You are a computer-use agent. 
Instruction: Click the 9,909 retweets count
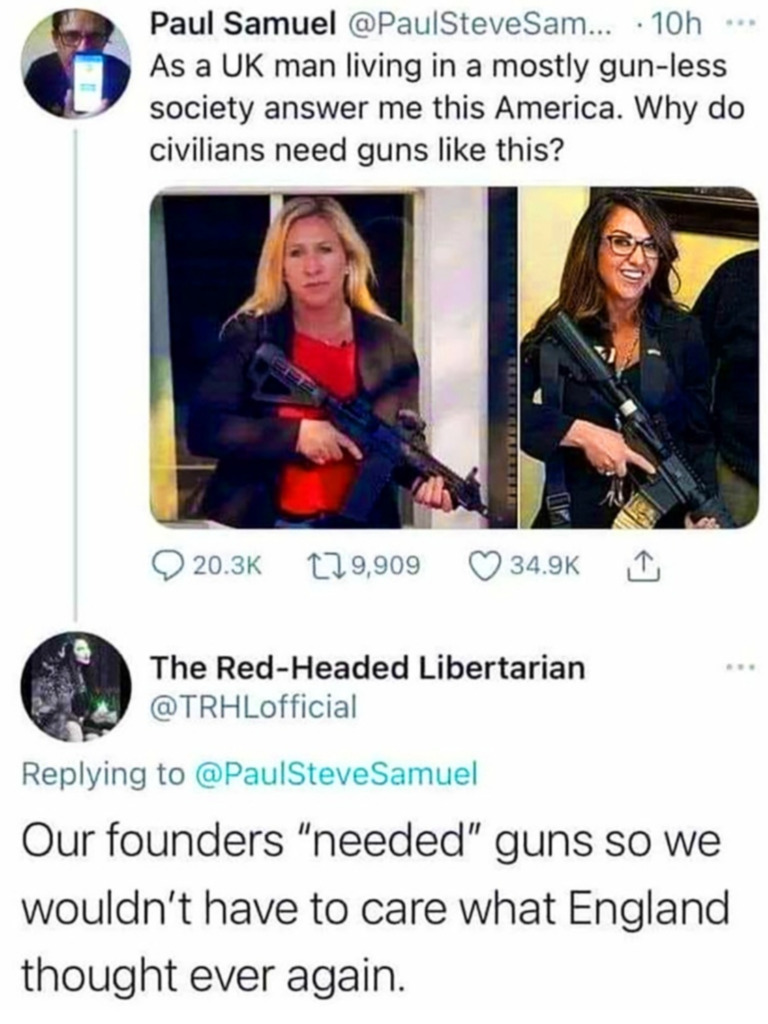pyautogui.click(x=385, y=566)
